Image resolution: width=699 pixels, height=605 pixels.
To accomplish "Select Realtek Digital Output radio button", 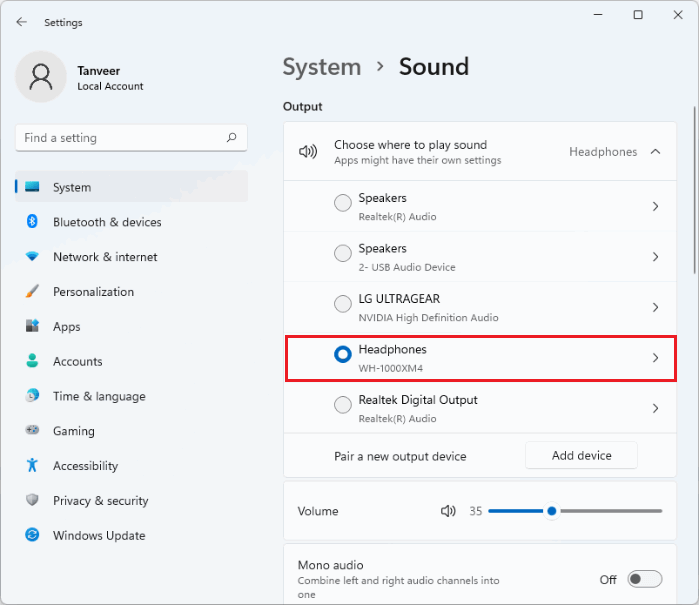I will [343, 405].
